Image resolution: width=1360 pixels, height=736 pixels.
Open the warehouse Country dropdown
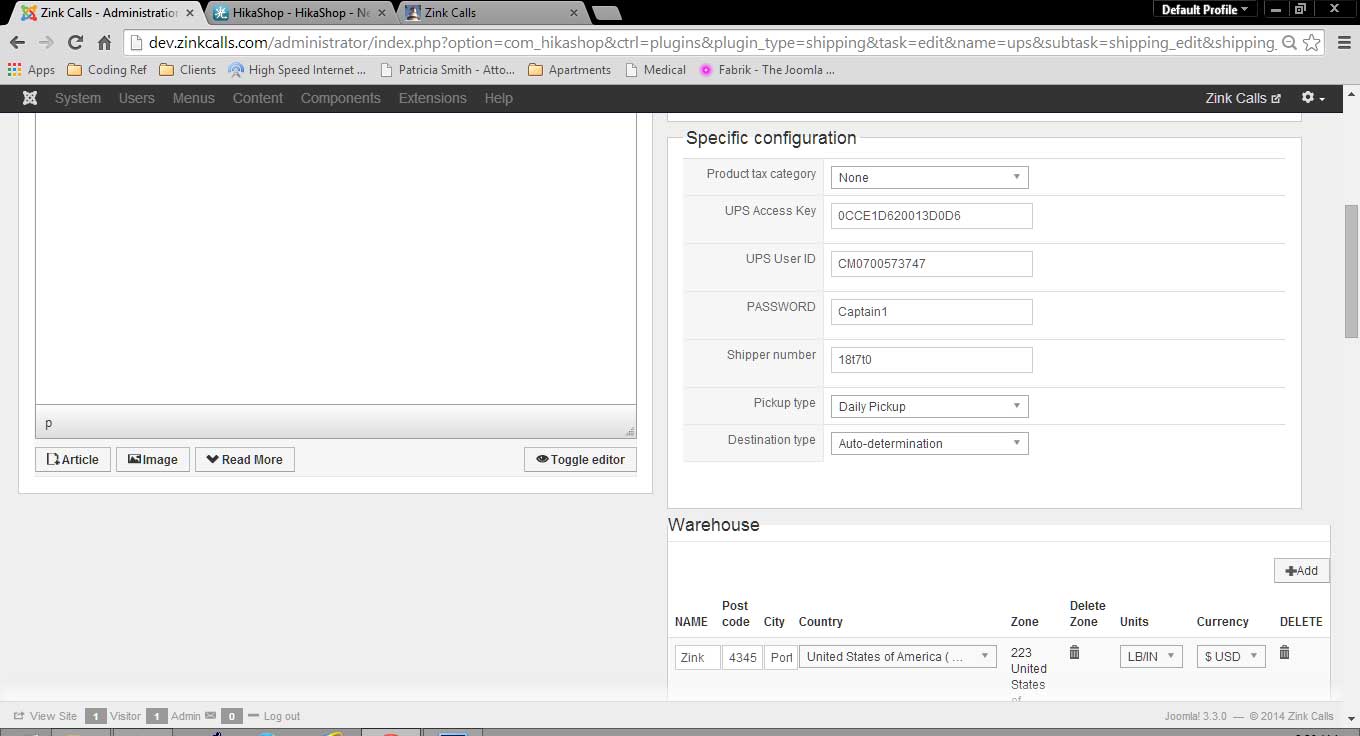898,656
